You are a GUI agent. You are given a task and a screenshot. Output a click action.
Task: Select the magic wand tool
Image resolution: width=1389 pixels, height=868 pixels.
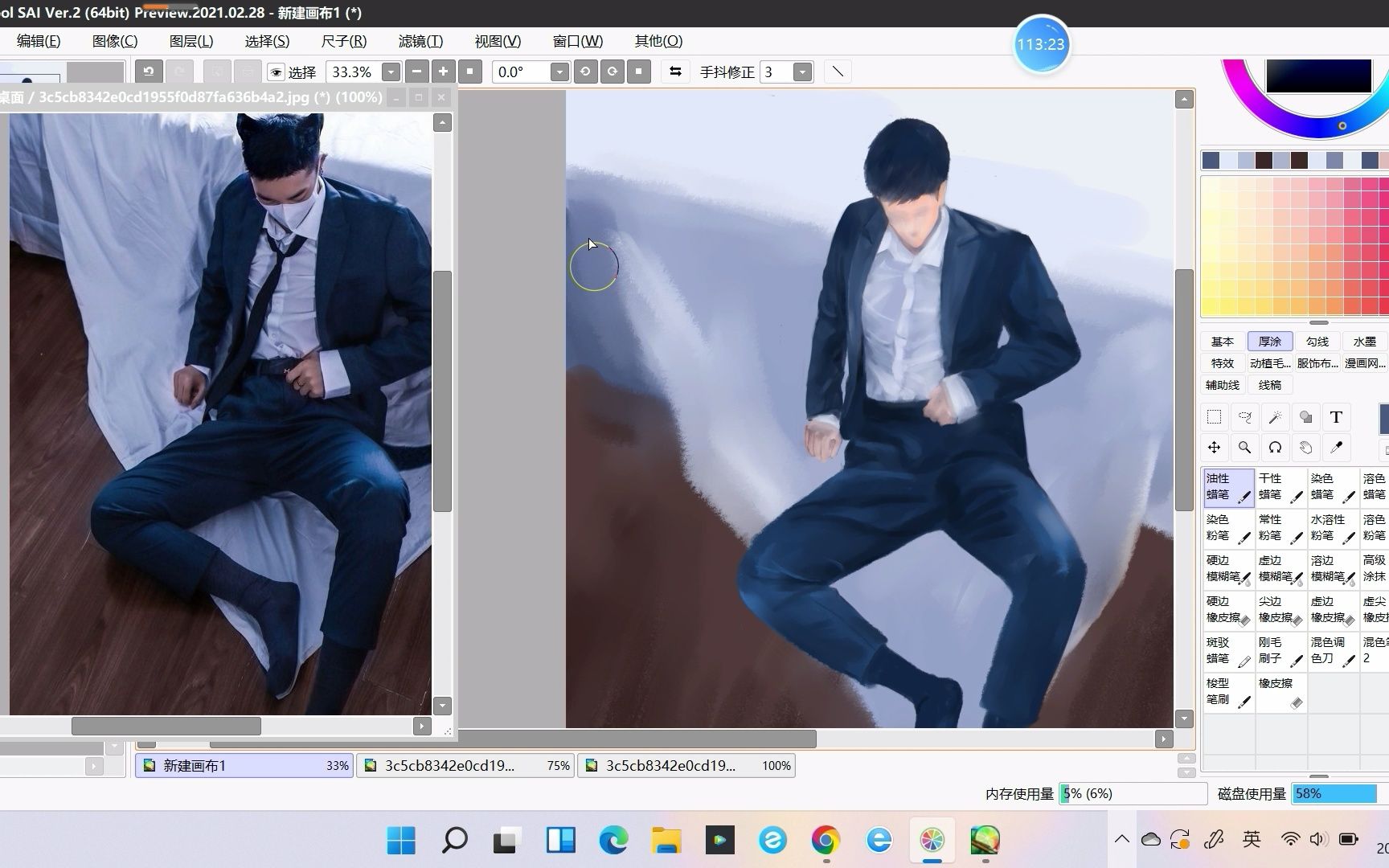[x=1275, y=416]
